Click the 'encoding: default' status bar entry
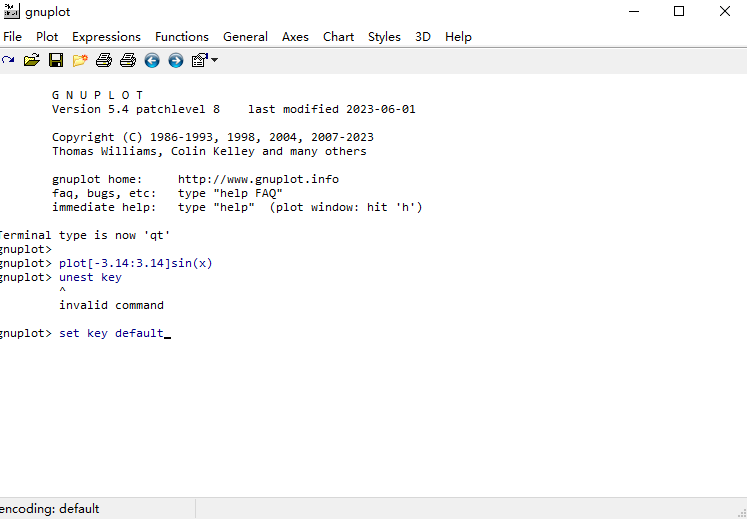Viewport: 747px width, 519px height. point(50,509)
